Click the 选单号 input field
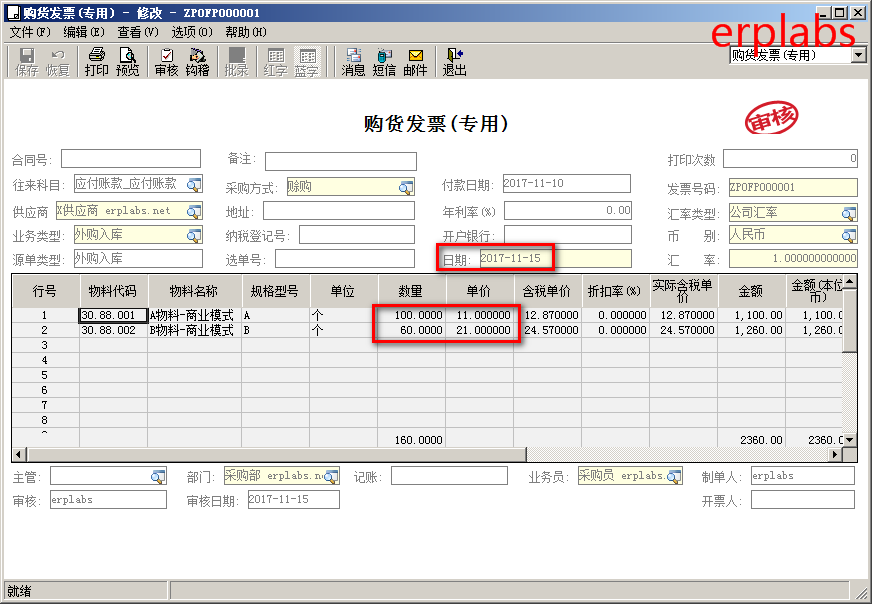872x604 pixels. point(345,259)
